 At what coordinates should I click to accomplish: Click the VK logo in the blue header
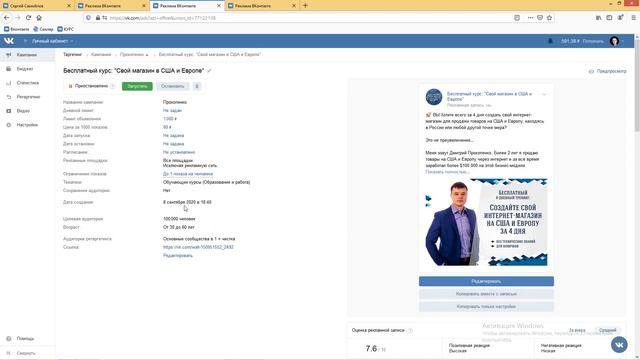click(9, 41)
